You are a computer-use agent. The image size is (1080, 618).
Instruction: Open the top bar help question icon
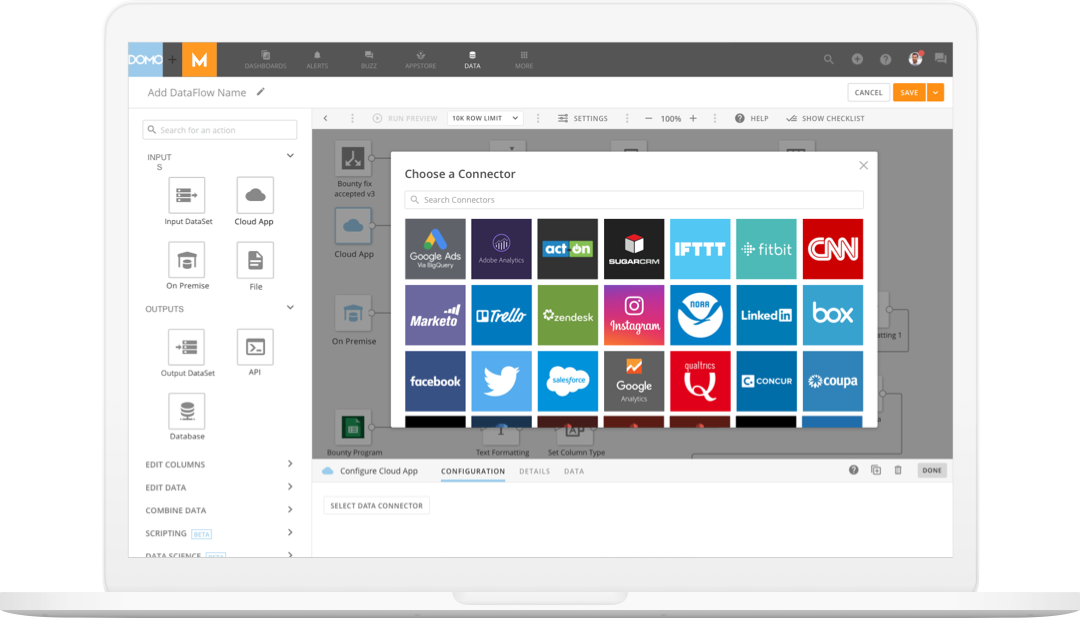885,59
